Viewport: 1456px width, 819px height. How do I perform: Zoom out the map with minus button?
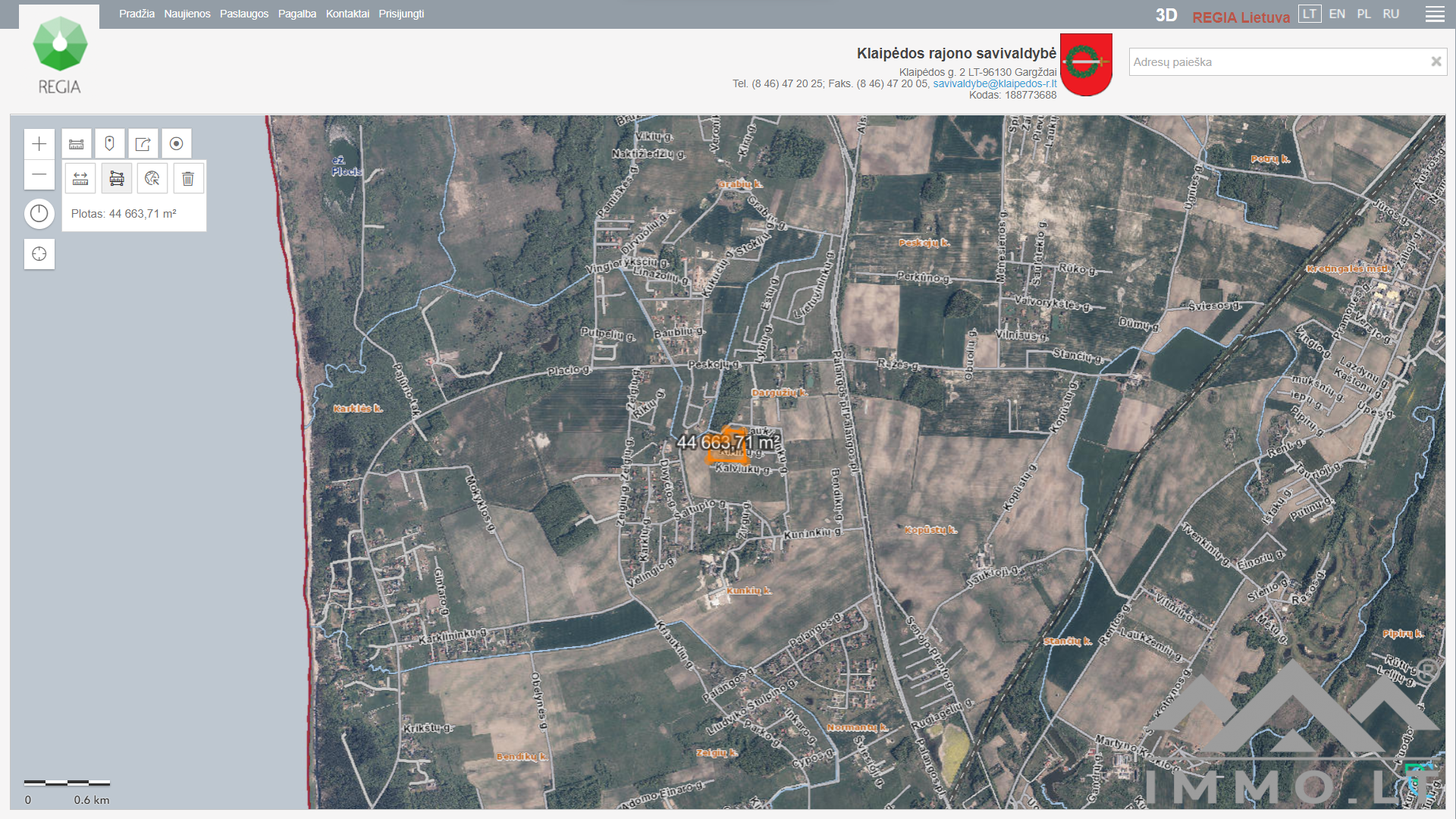[39, 174]
